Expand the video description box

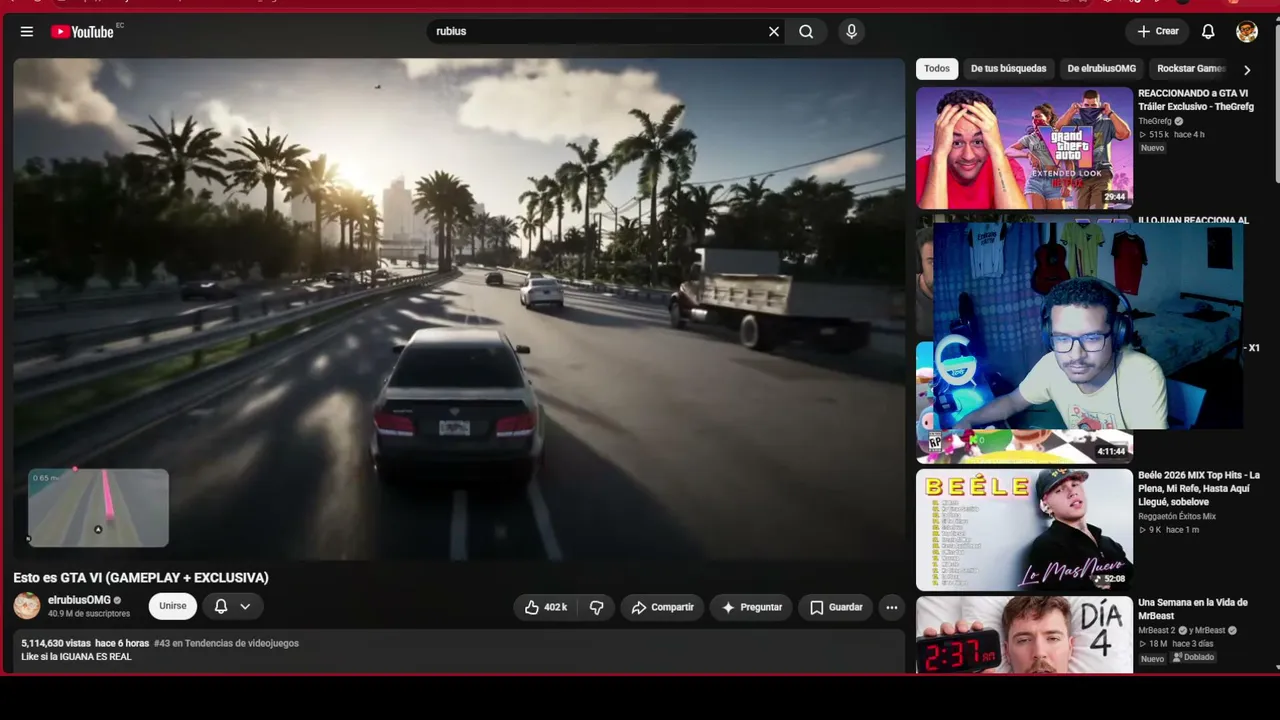(459, 651)
